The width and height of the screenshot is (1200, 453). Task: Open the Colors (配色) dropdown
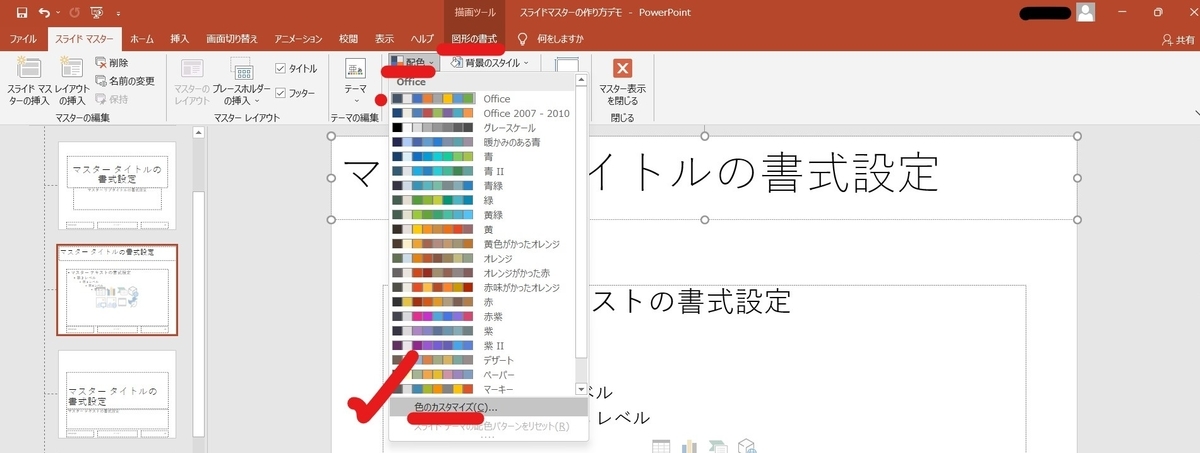pos(411,62)
